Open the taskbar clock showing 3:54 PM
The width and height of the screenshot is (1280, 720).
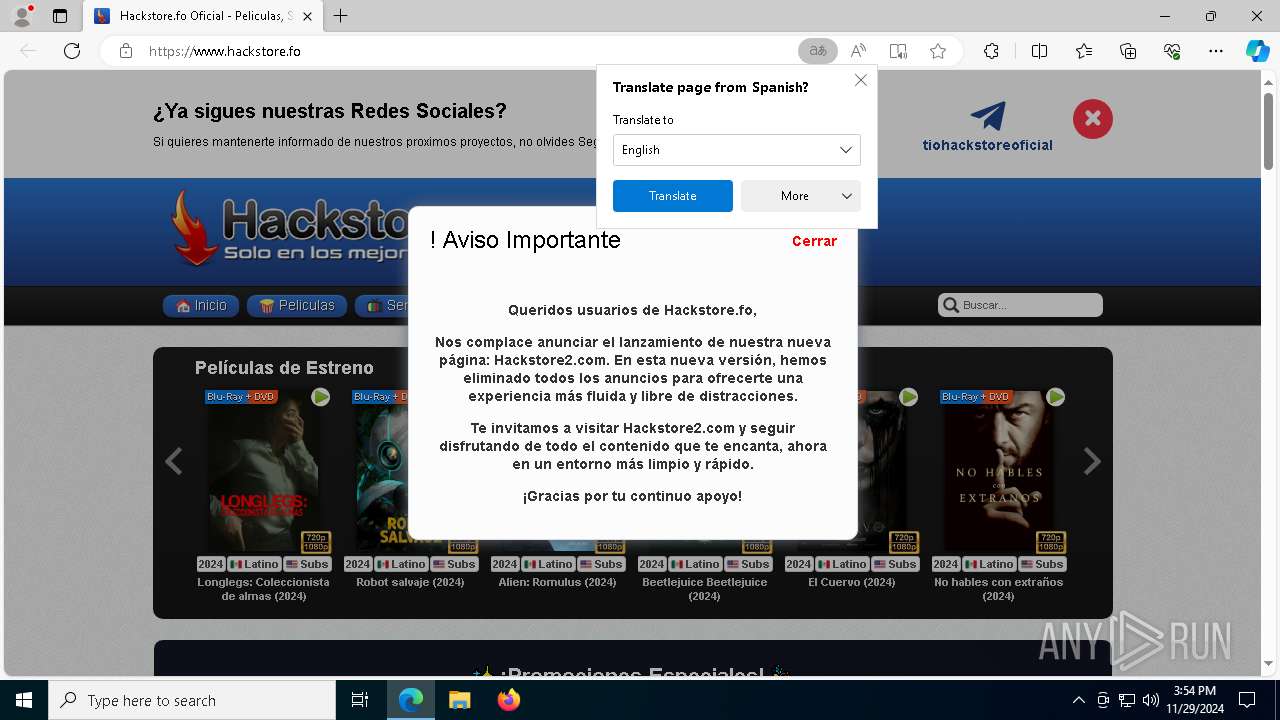point(1194,700)
